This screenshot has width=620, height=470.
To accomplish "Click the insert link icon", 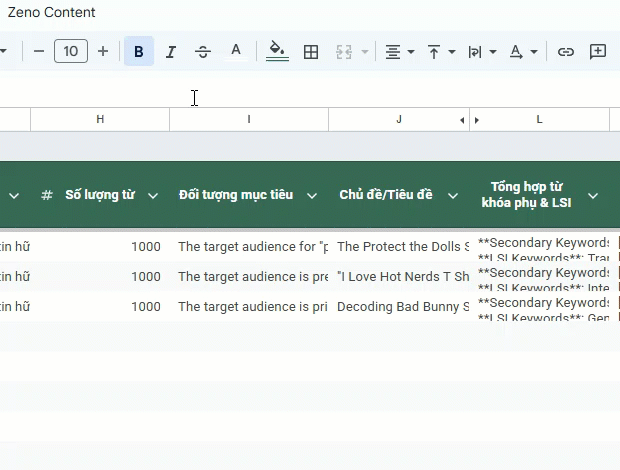I will 566,51.
